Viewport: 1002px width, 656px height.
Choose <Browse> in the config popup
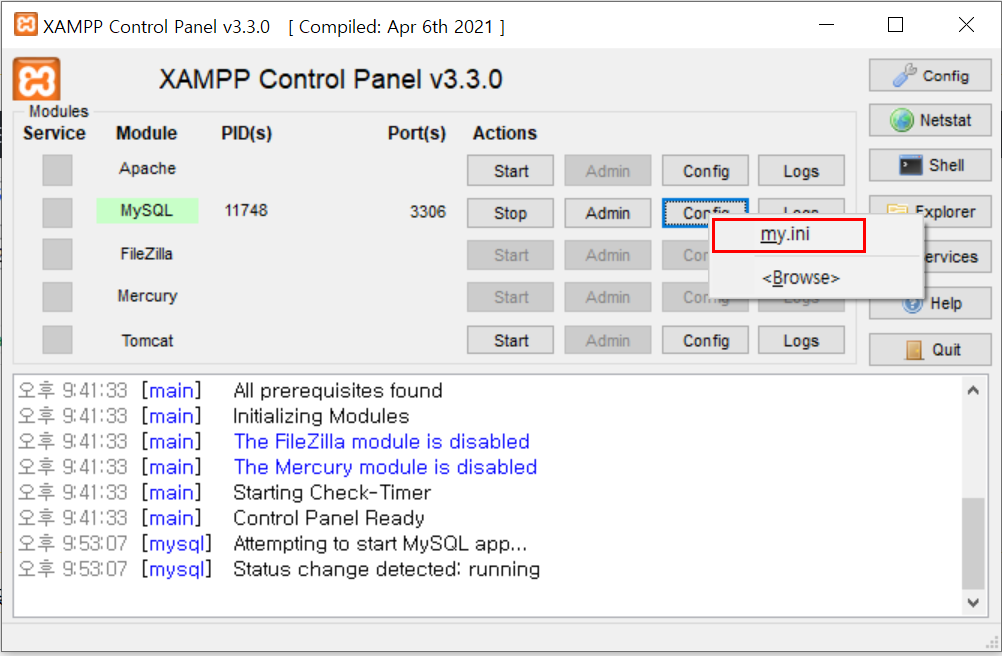pos(800,278)
